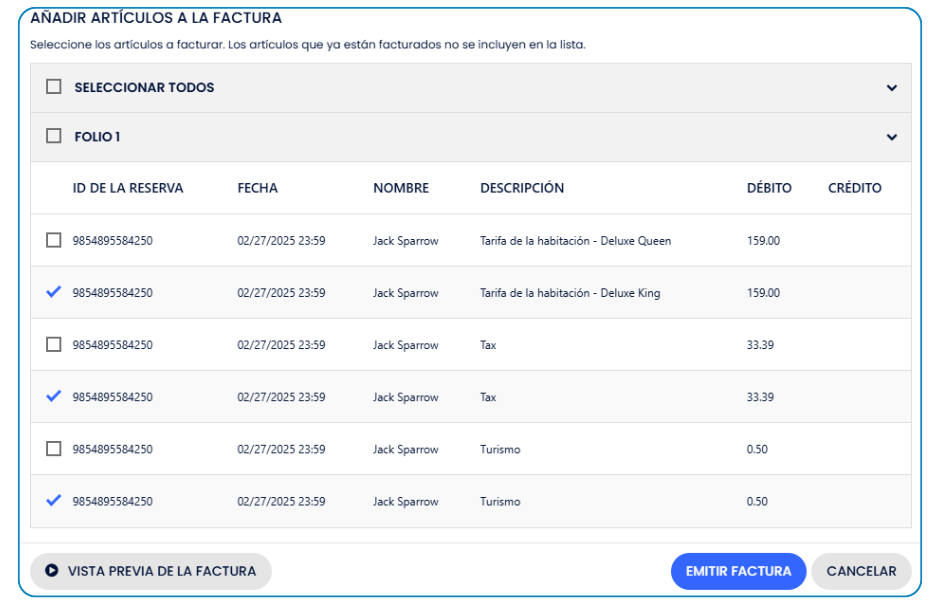940x606 pixels.
Task: Click the Nombre column header
Action: click(401, 188)
